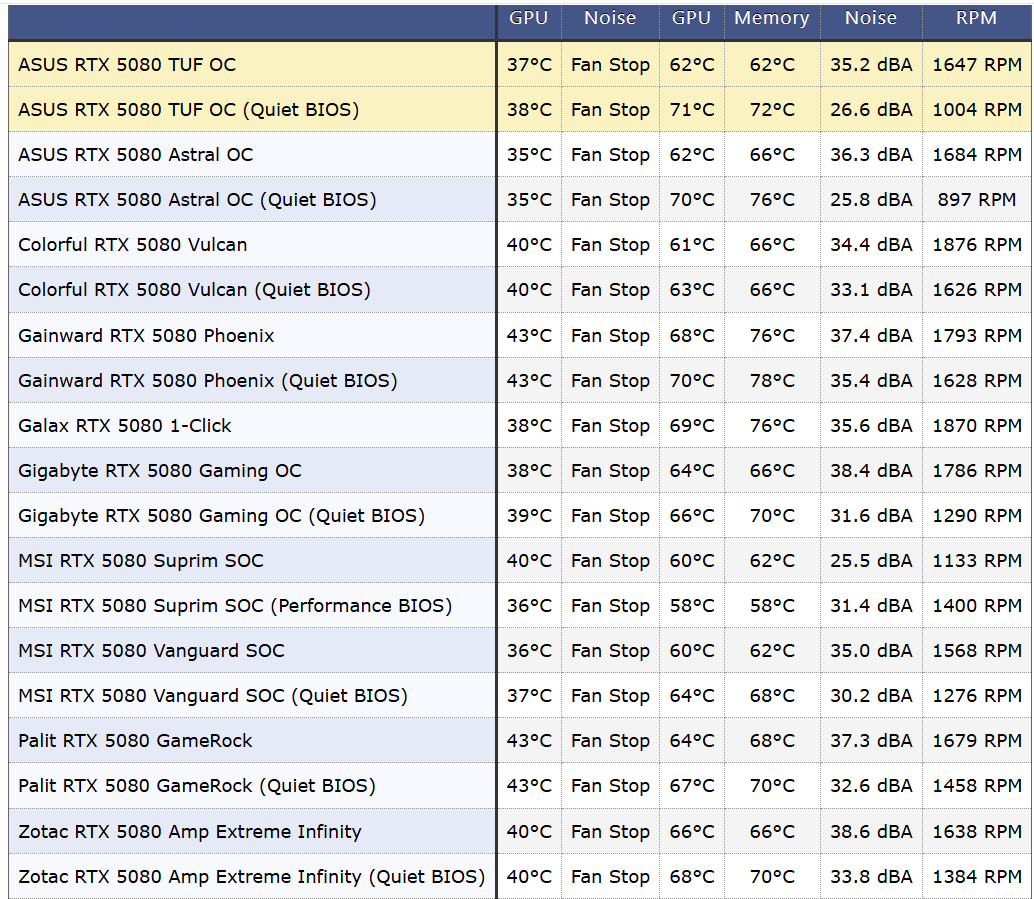Select the 1458 RPM value

click(977, 786)
